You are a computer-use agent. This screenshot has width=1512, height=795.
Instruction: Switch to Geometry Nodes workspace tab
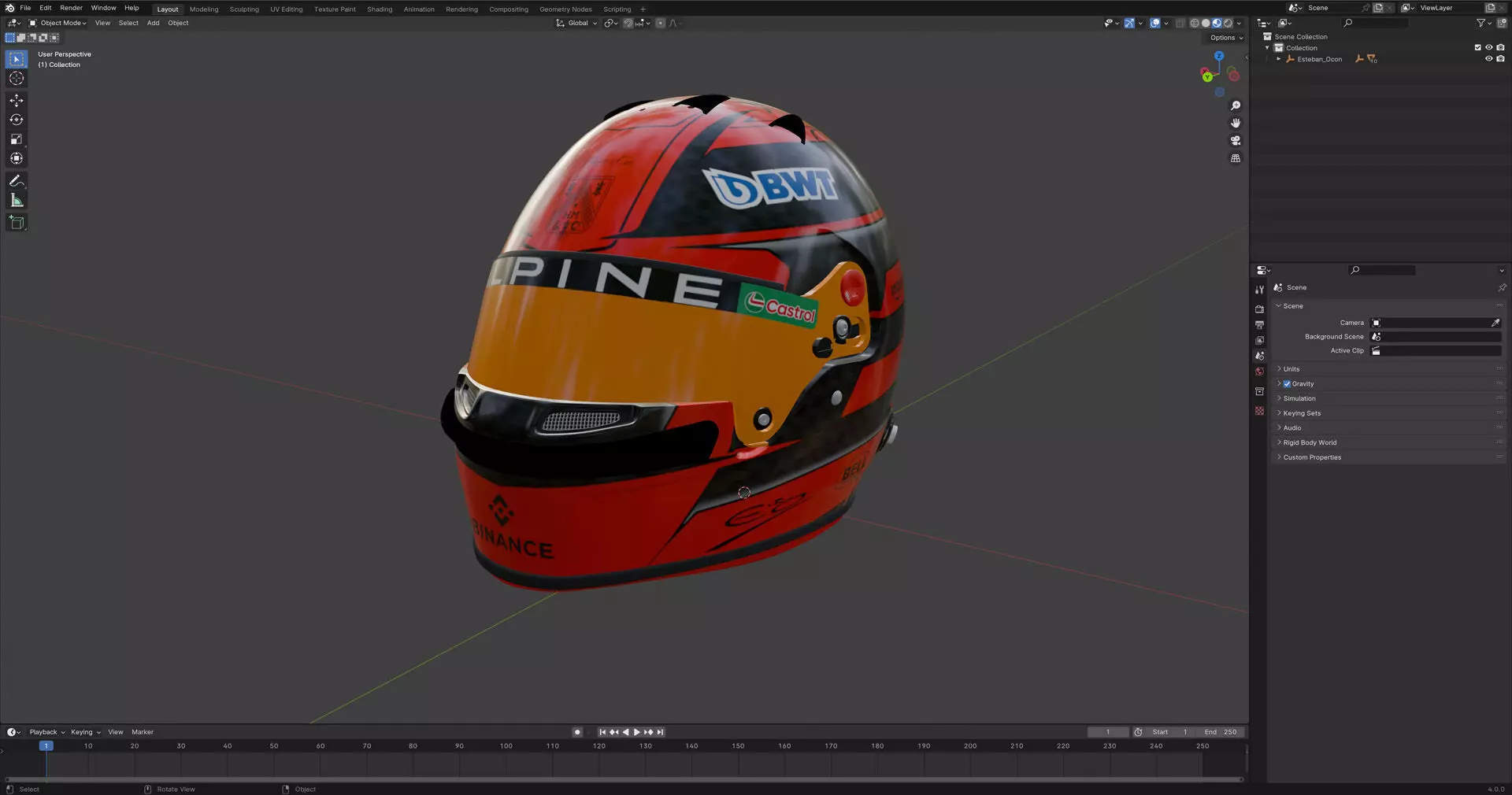565,9
